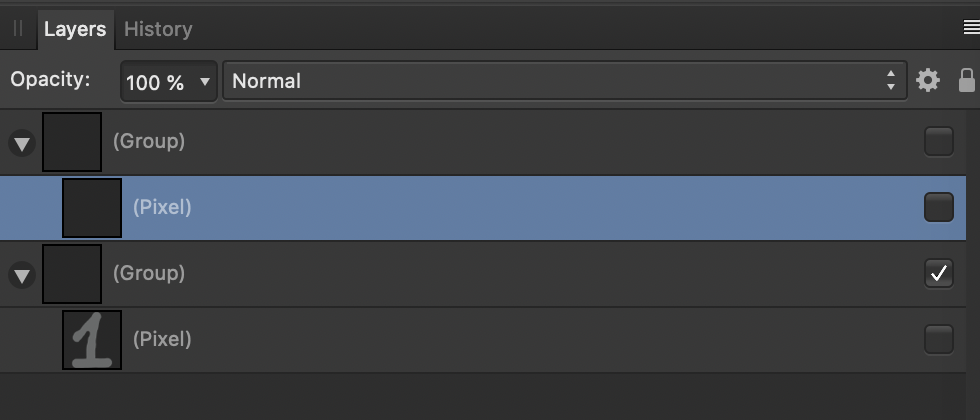The width and height of the screenshot is (980, 420).
Task: Collapse the first Group layer triangle
Action: 22,144
